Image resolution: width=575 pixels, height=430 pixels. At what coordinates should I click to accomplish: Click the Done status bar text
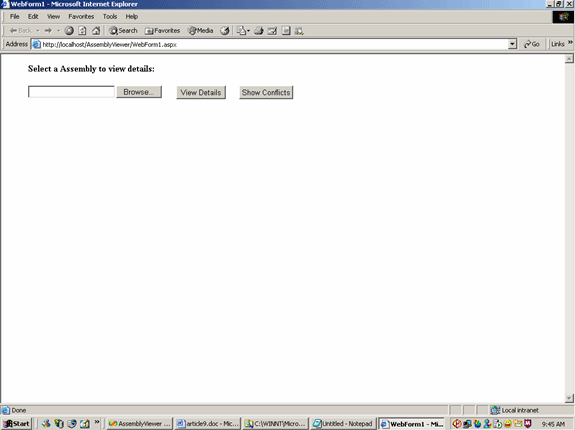pos(19,410)
